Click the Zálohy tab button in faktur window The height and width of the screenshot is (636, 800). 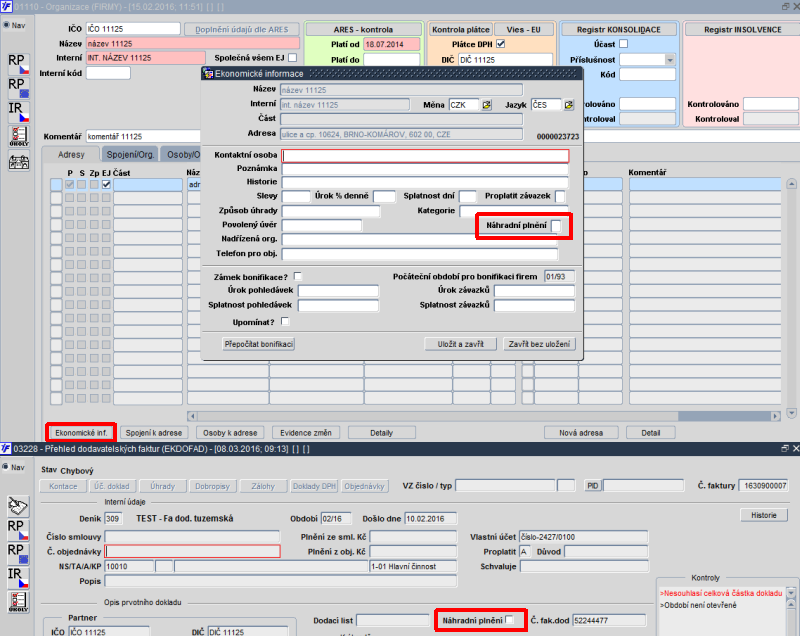263,486
